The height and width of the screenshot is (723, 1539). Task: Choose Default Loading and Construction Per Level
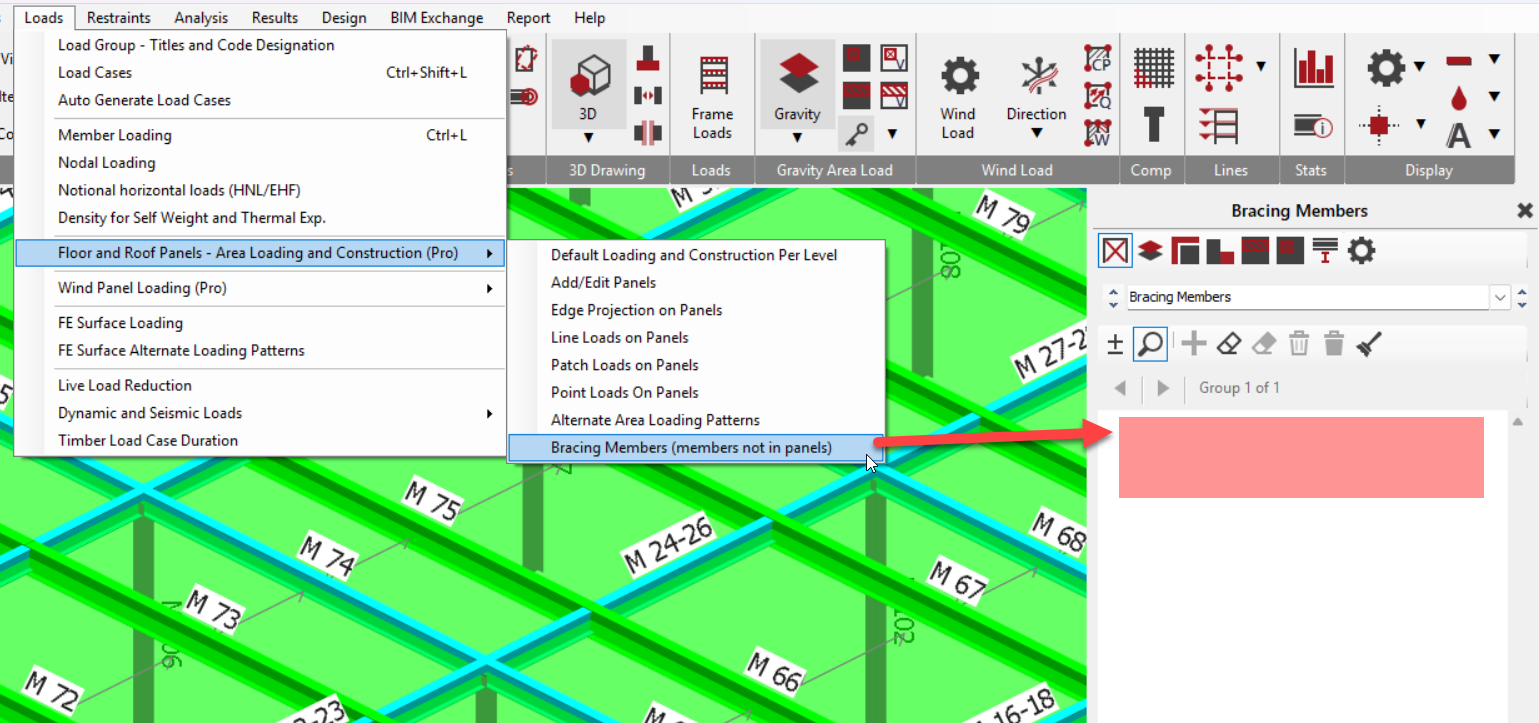tap(695, 255)
